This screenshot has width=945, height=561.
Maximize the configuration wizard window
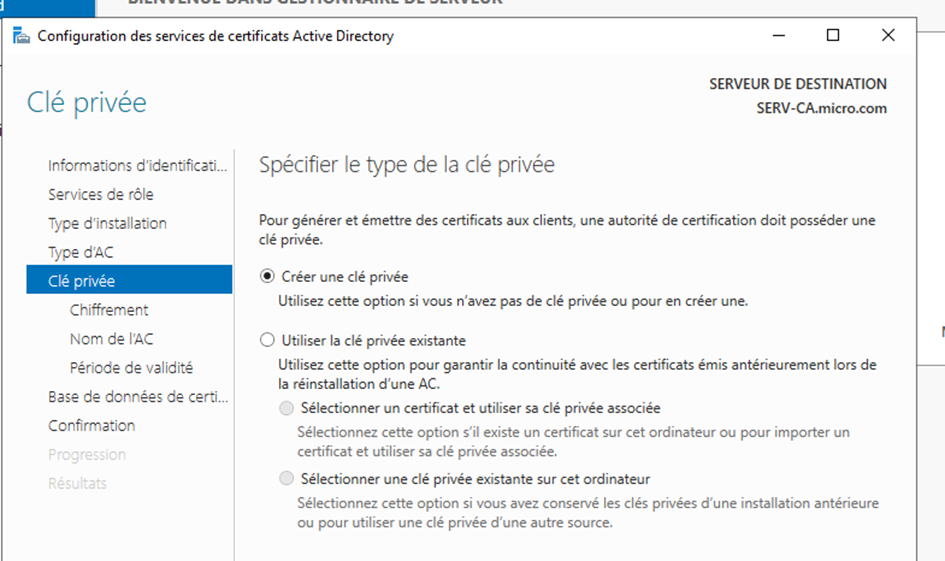(833, 36)
